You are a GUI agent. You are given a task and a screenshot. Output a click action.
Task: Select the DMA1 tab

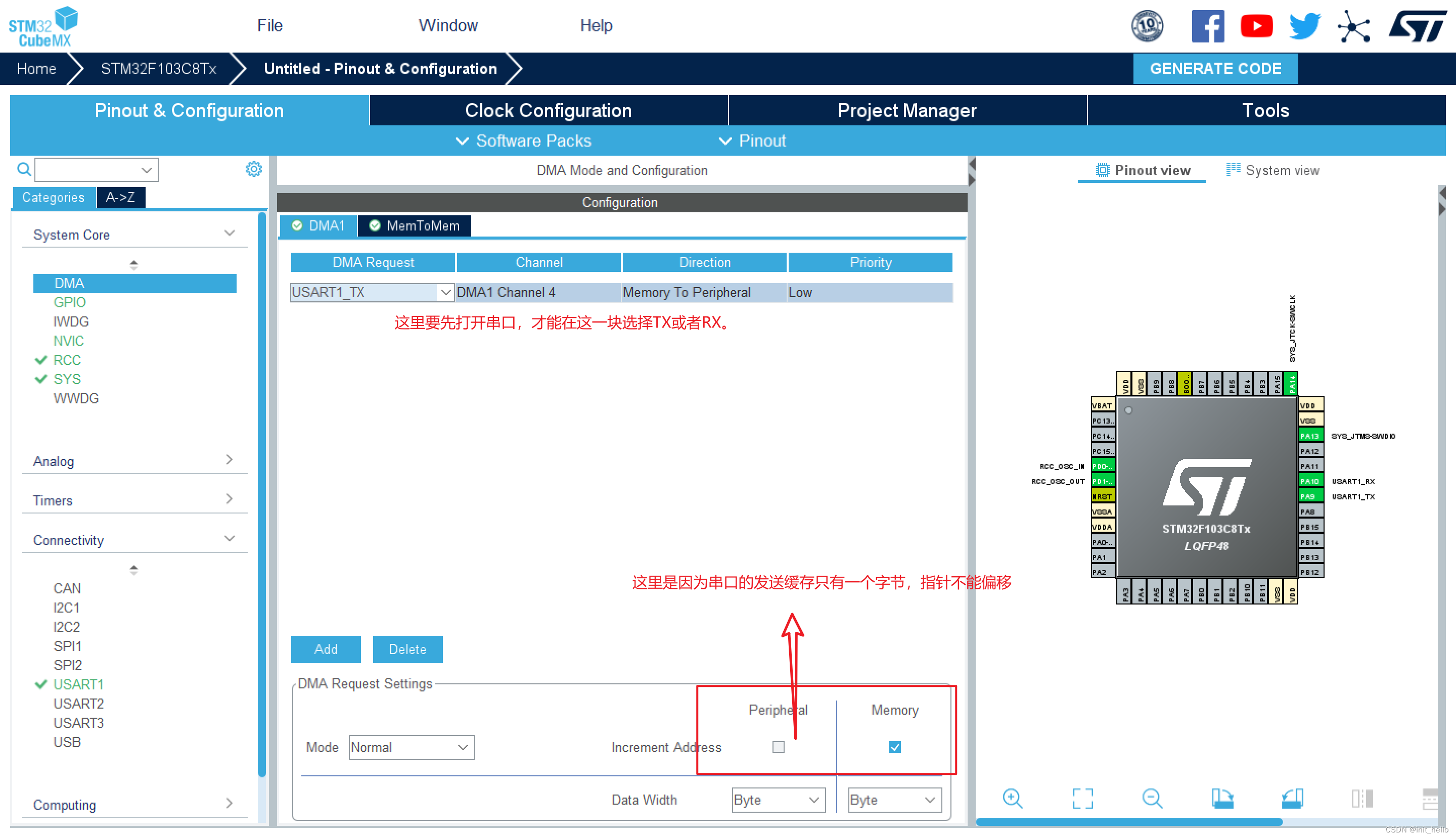point(318,225)
